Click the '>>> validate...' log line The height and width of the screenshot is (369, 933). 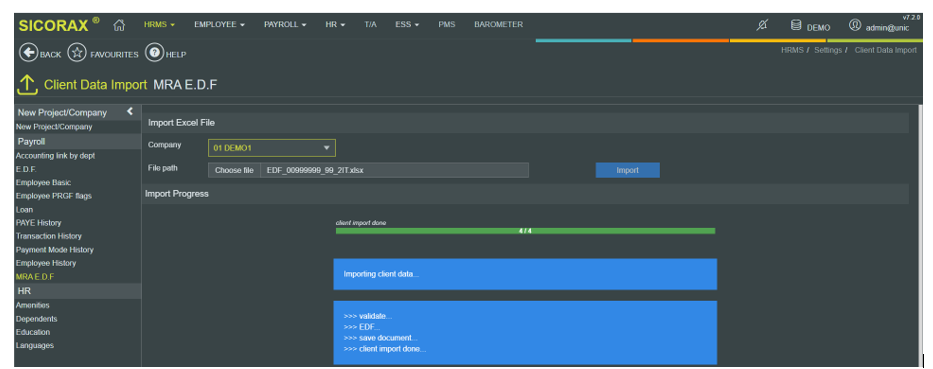tap(368, 316)
